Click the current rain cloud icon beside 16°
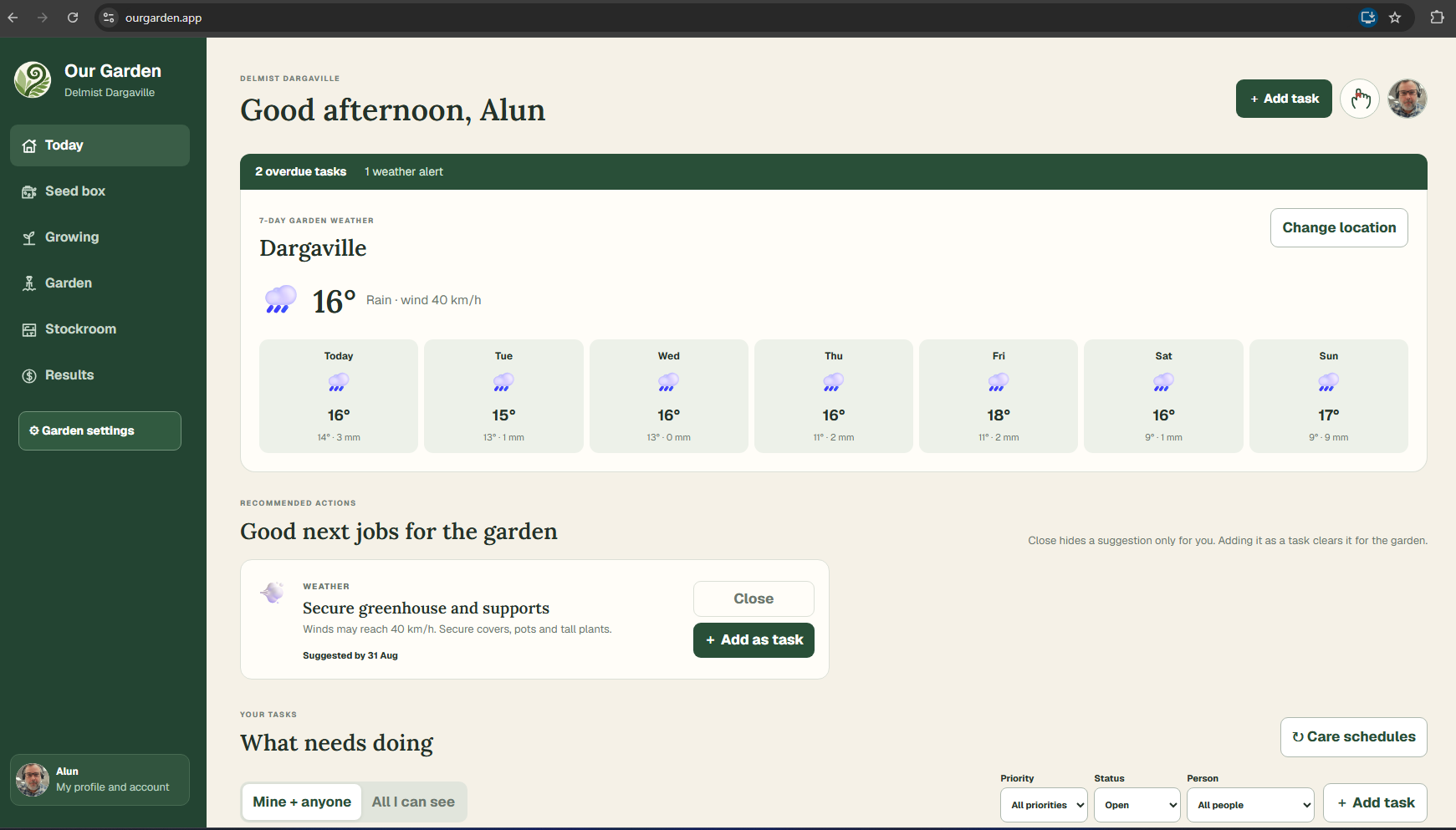 pyautogui.click(x=280, y=299)
